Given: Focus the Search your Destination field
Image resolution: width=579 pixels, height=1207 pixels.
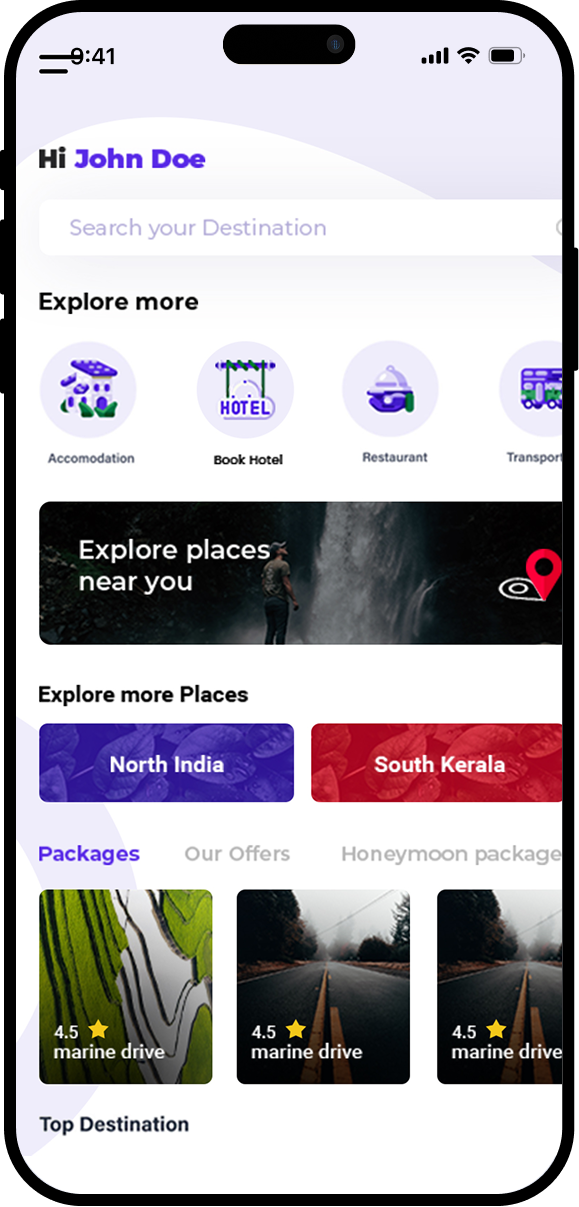Looking at the screenshot, I should click(x=301, y=228).
